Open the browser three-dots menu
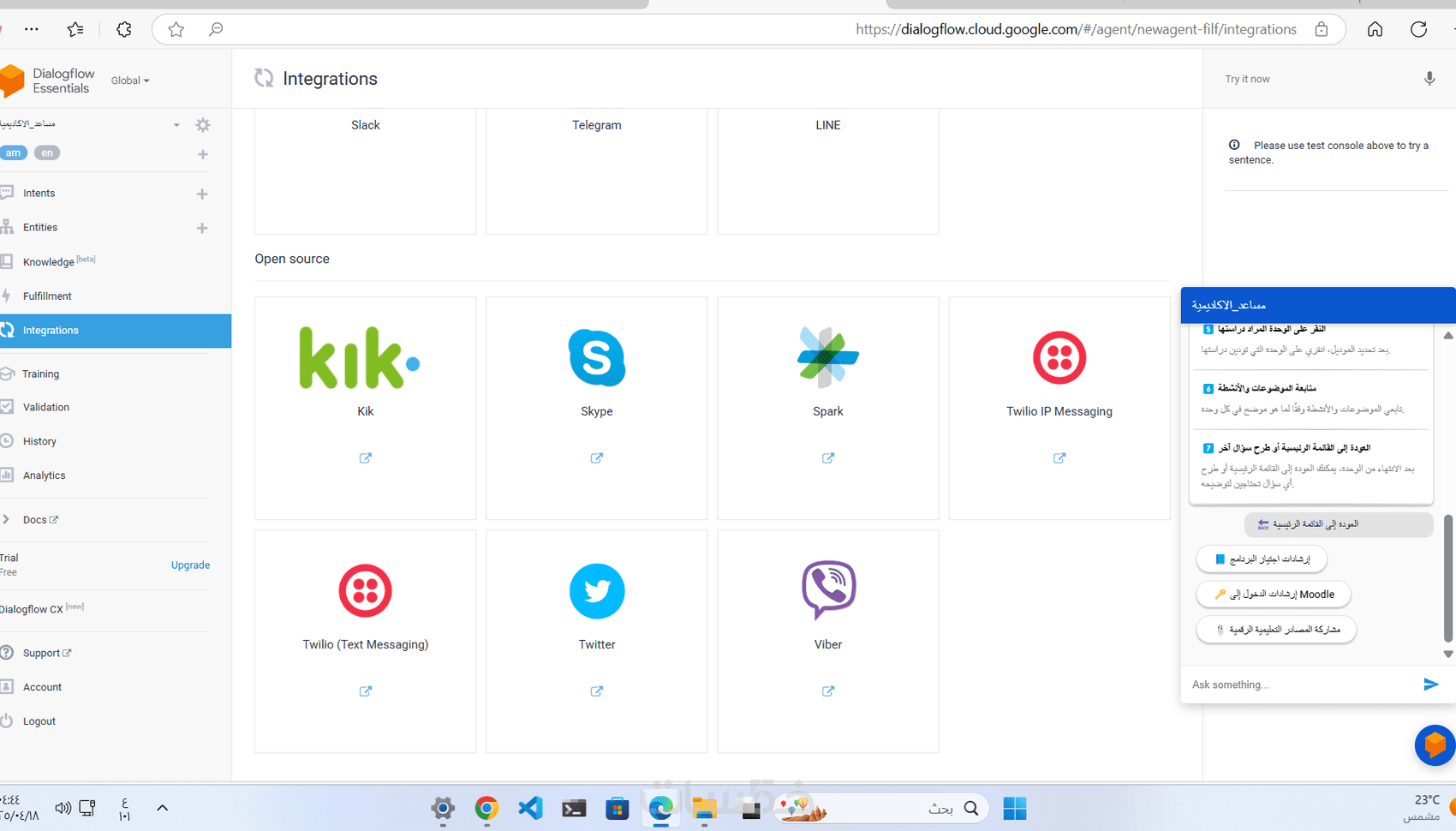Image resolution: width=1456 pixels, height=831 pixels. click(x=32, y=29)
